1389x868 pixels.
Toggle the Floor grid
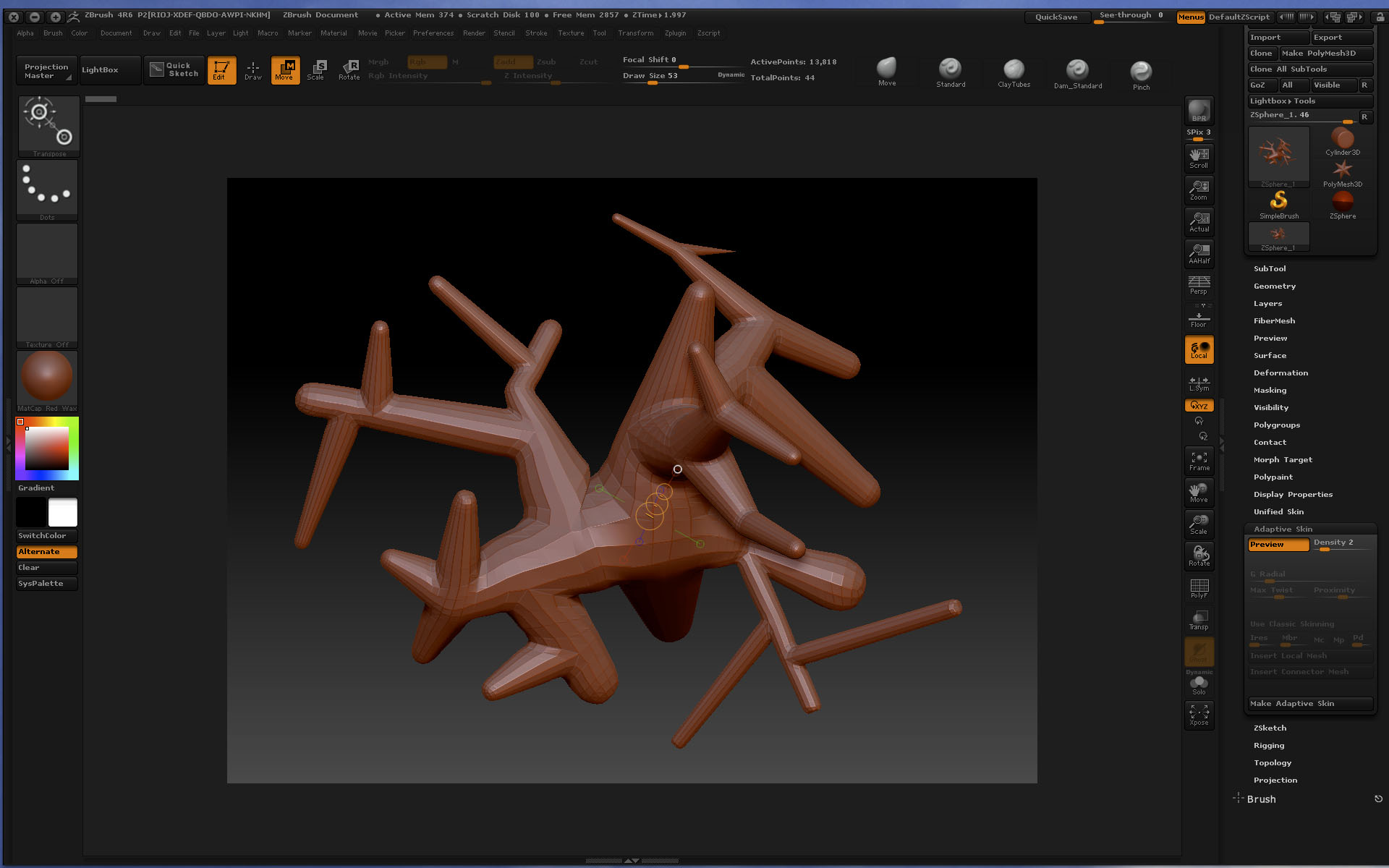1199,318
